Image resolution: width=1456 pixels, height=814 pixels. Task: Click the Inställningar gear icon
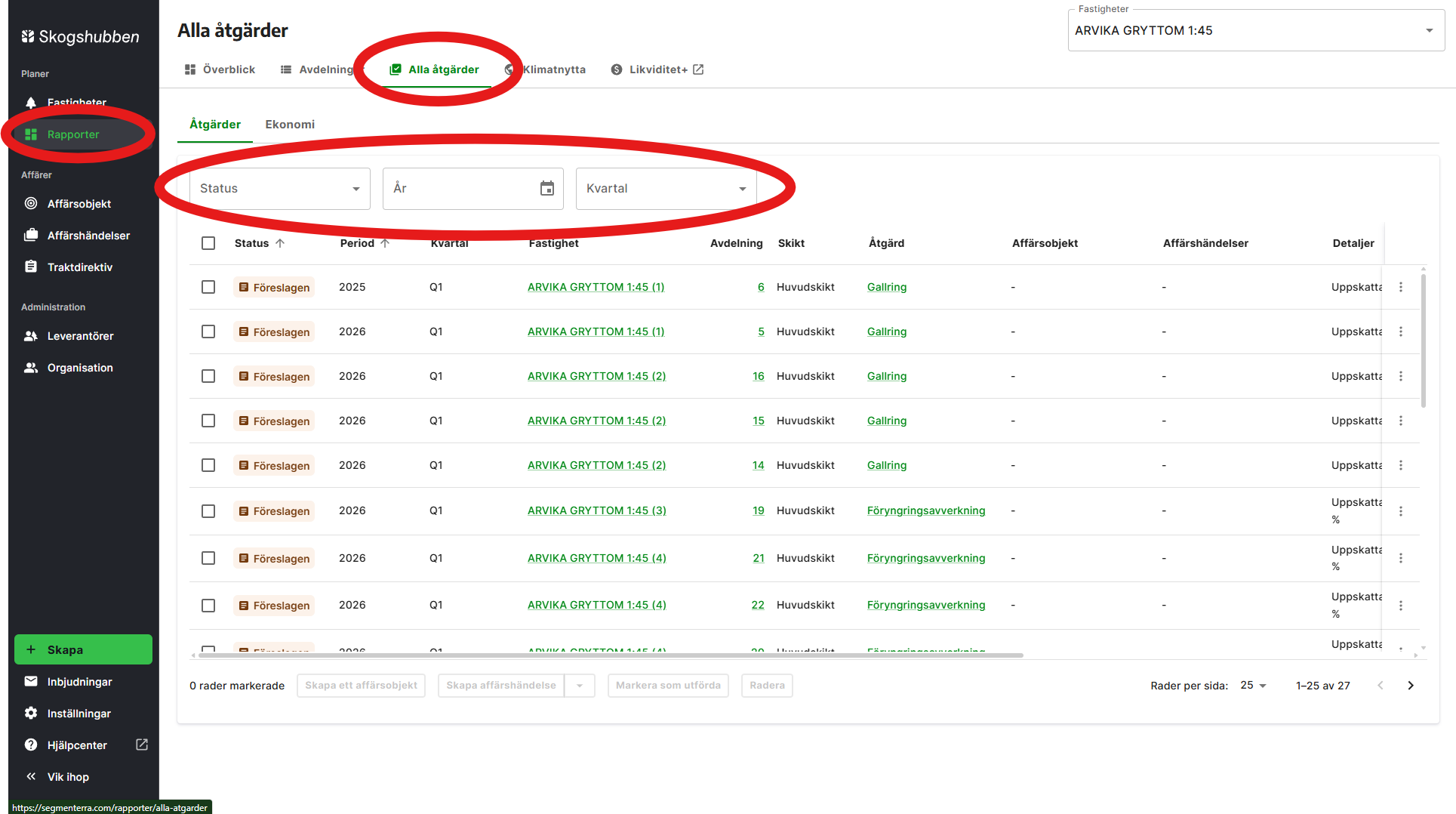pyautogui.click(x=31, y=714)
